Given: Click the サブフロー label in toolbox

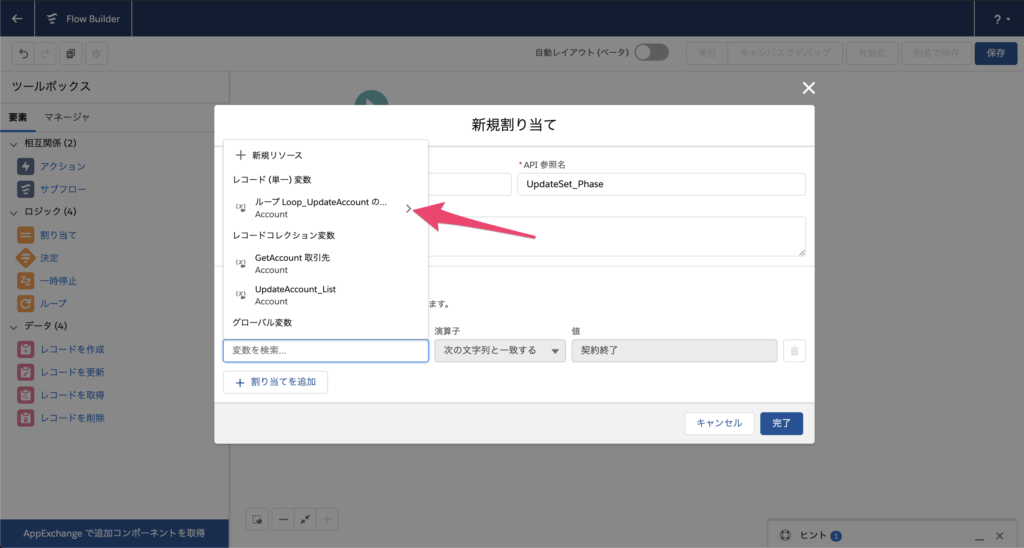Looking at the screenshot, I should [x=63, y=189].
